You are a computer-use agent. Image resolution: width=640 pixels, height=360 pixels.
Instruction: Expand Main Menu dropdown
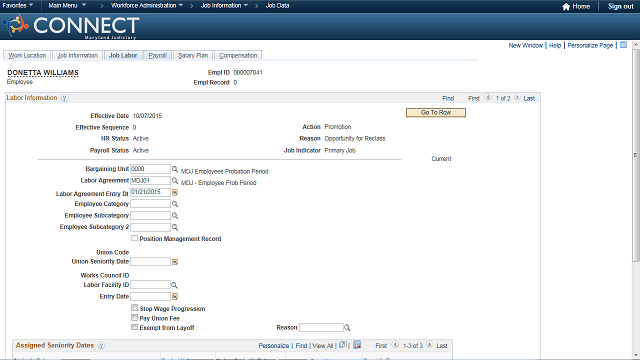(x=67, y=5)
